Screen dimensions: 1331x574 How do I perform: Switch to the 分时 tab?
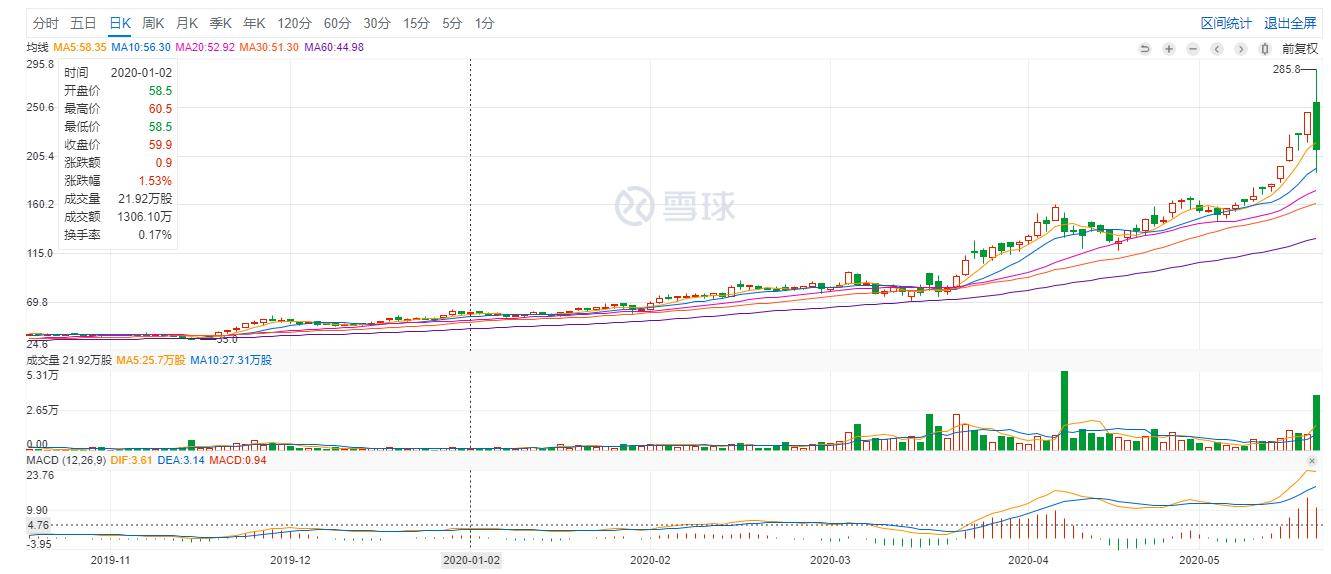[46, 23]
